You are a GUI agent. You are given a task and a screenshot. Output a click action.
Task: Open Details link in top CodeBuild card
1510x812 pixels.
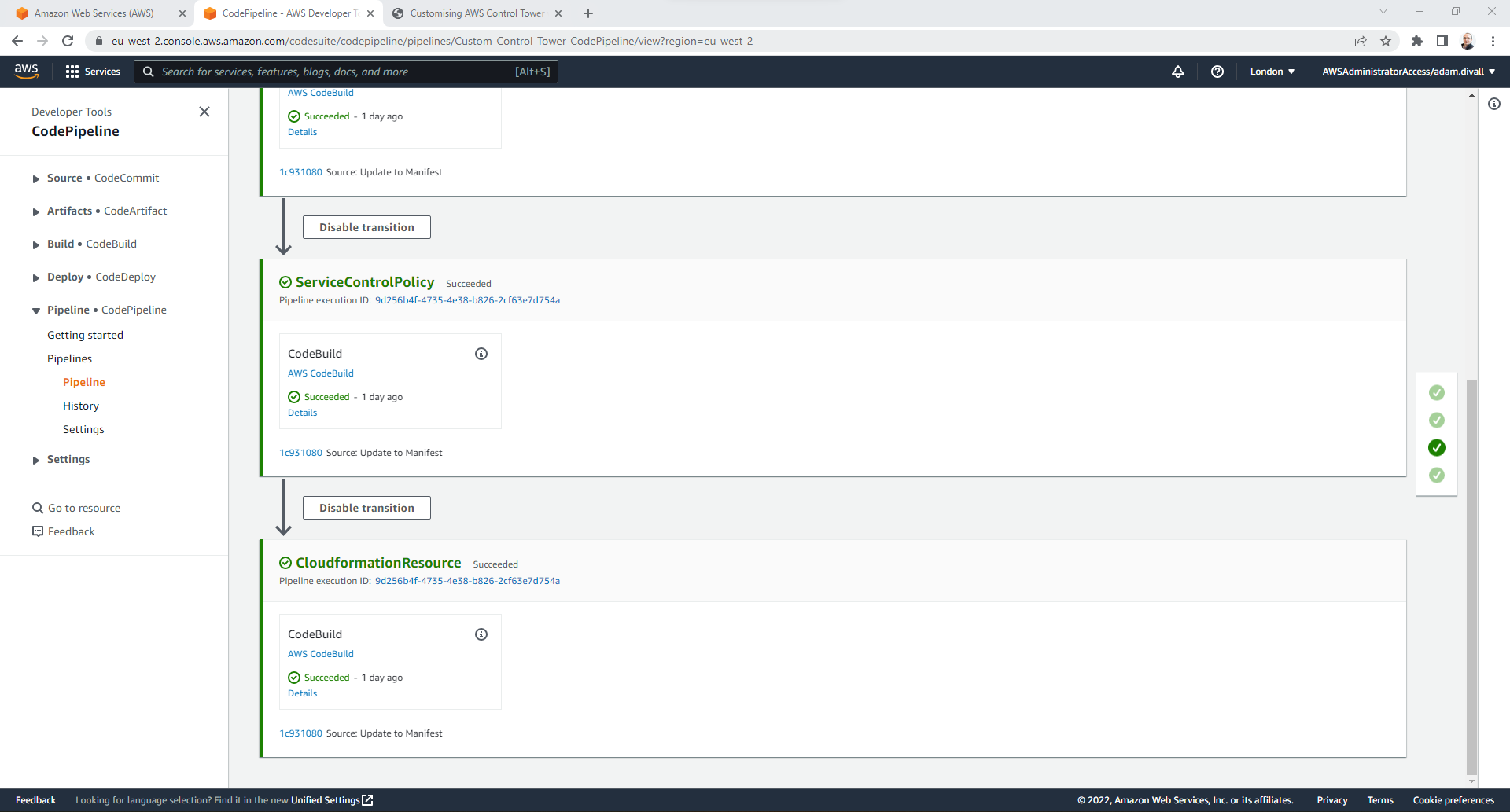(x=302, y=132)
